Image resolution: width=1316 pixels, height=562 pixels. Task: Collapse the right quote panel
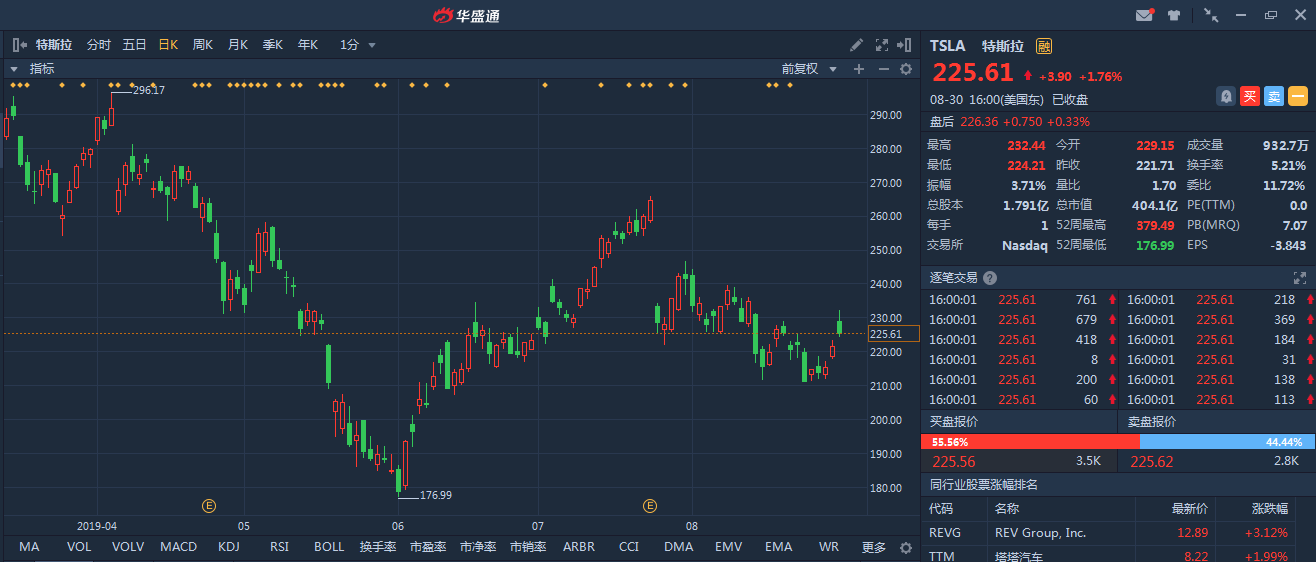pyautogui.click(x=905, y=45)
